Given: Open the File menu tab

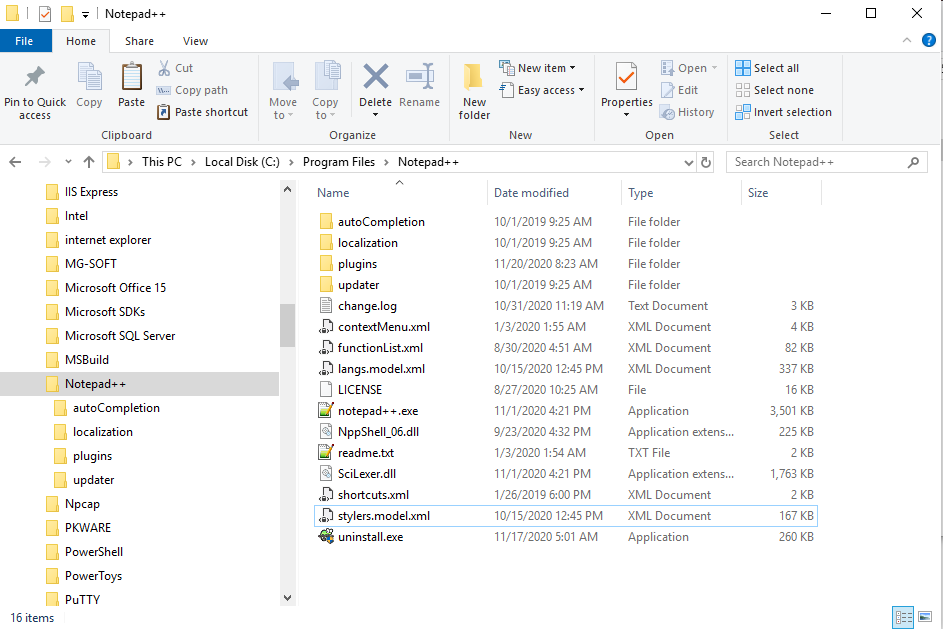Looking at the screenshot, I should click(24, 41).
